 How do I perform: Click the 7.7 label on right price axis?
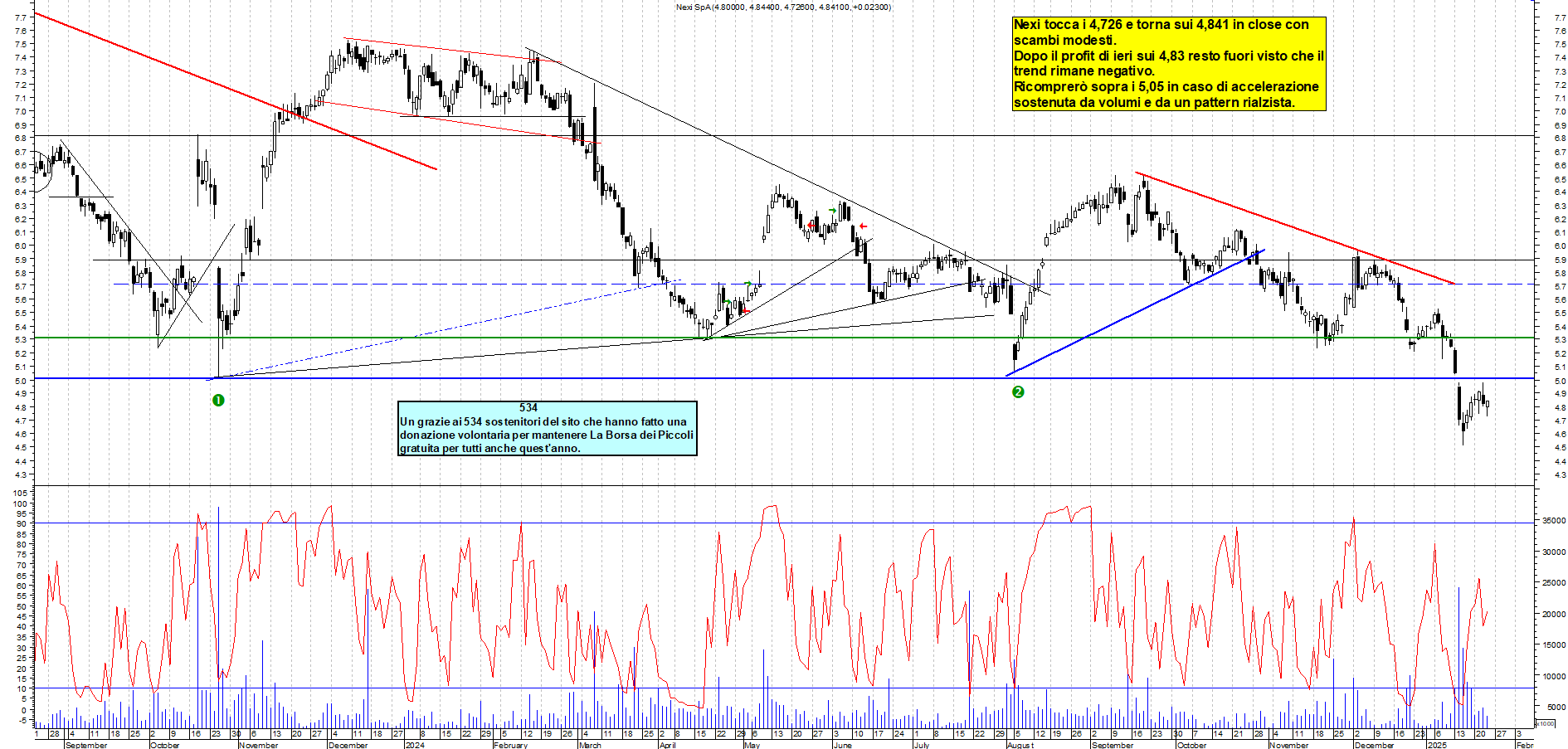1561,17
